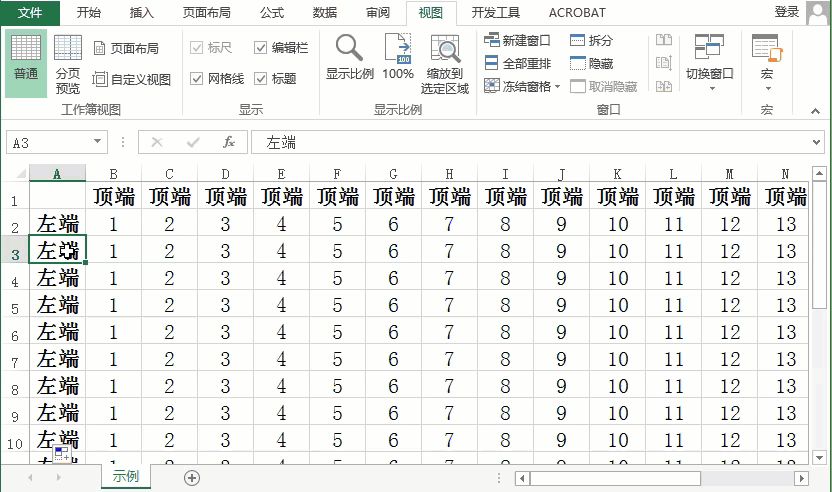Go to next sheet navigation arrow
This screenshot has height=492, width=832.
pyautogui.click(x=58, y=478)
